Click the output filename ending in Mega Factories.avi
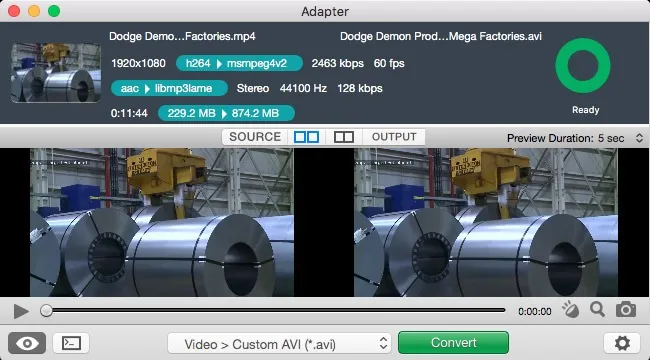This screenshot has height=360, width=650. 441,36
